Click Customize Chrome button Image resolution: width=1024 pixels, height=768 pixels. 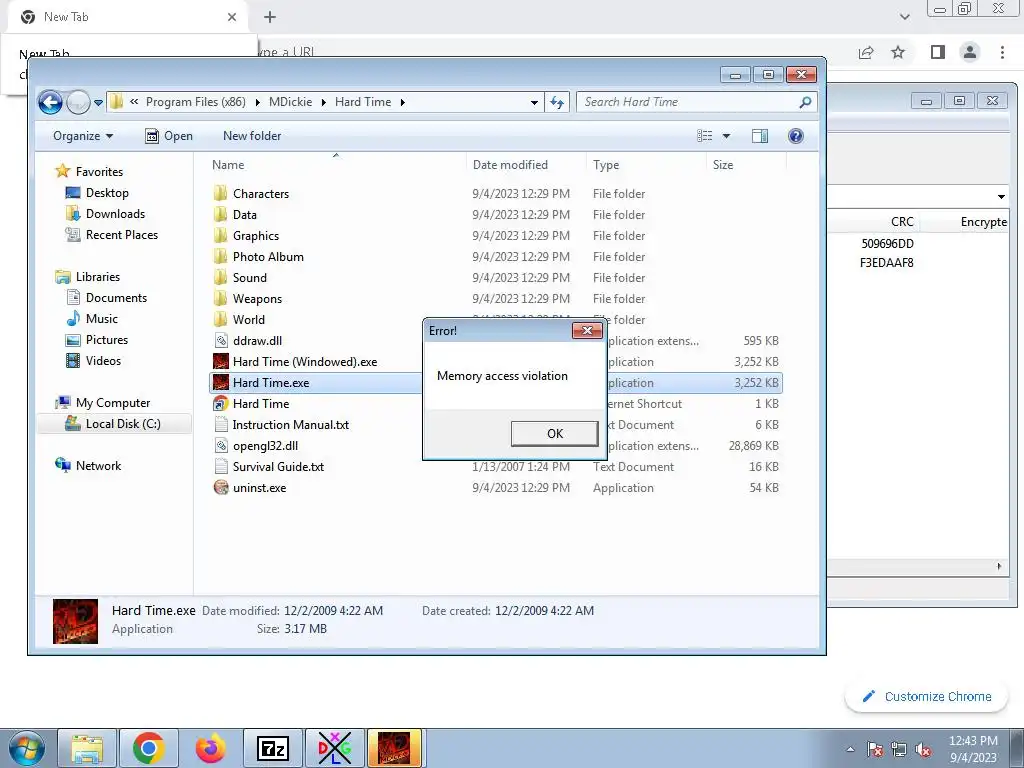tap(927, 697)
